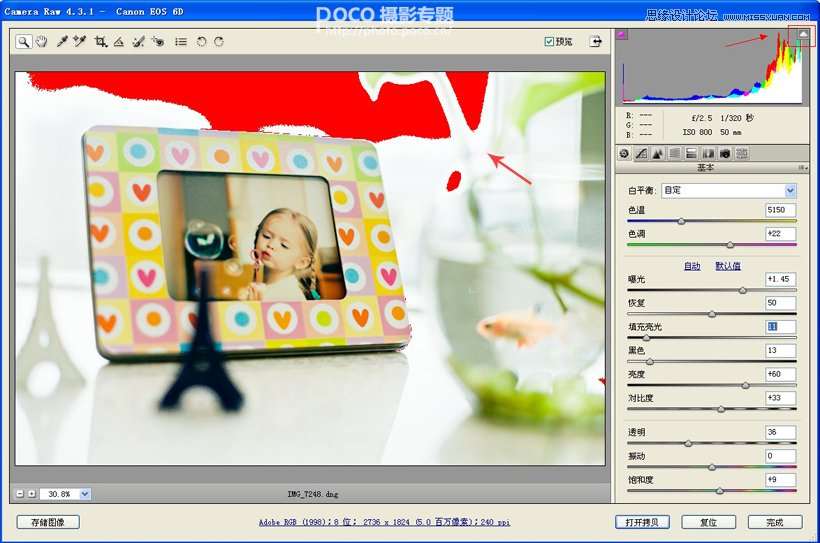Rotate image 90° counterclockwise

point(201,42)
